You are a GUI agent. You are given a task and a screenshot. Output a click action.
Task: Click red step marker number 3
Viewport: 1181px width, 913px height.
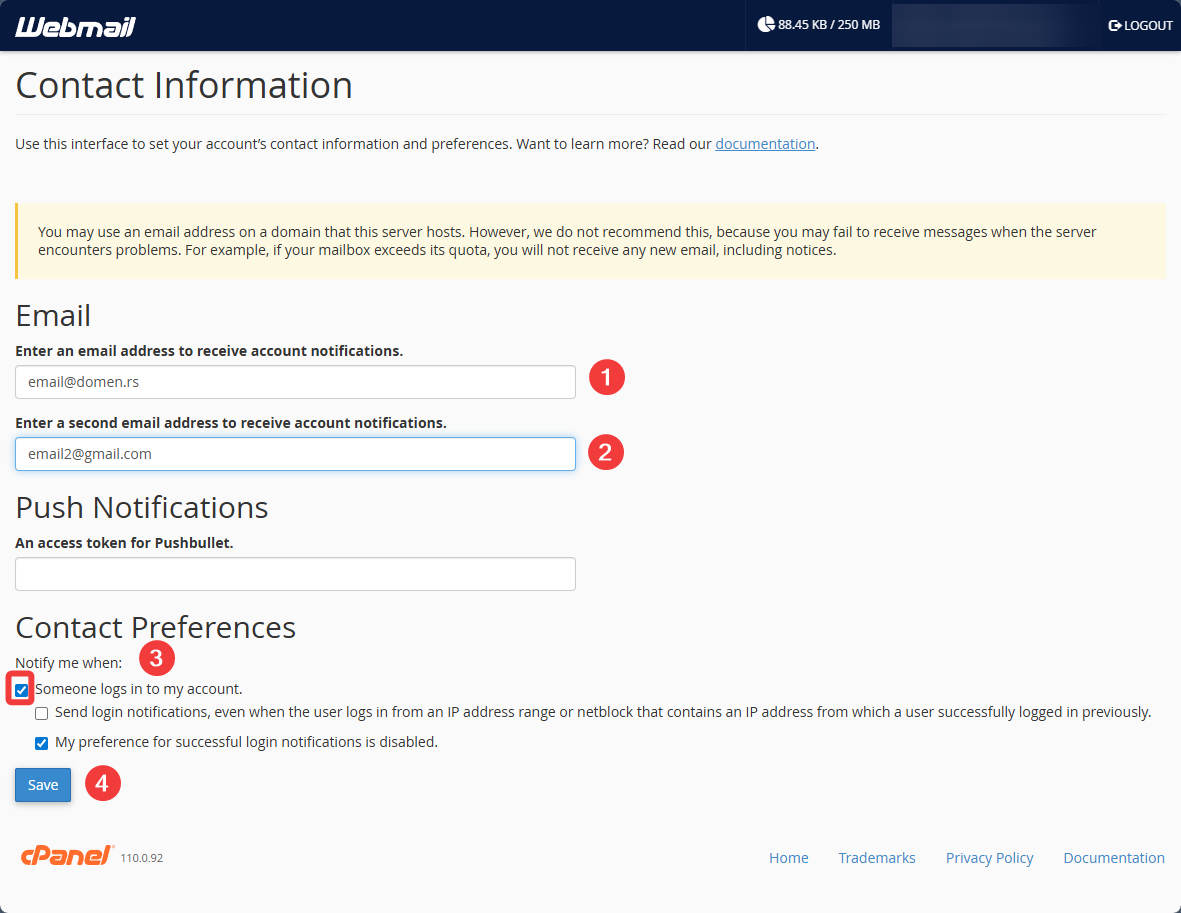(x=157, y=658)
